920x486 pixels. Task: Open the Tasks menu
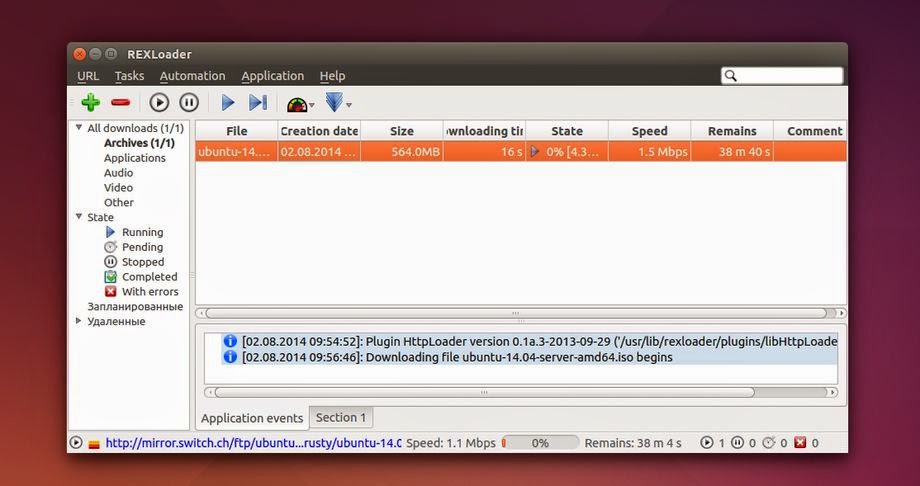tap(129, 76)
